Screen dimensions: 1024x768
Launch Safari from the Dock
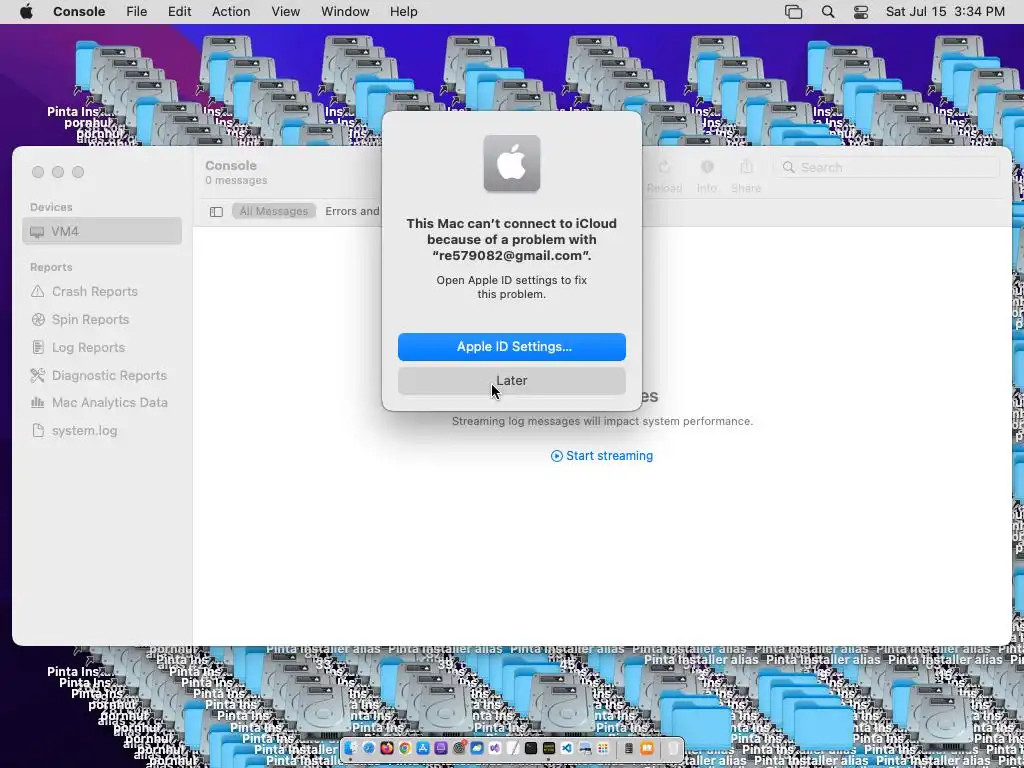(369, 748)
